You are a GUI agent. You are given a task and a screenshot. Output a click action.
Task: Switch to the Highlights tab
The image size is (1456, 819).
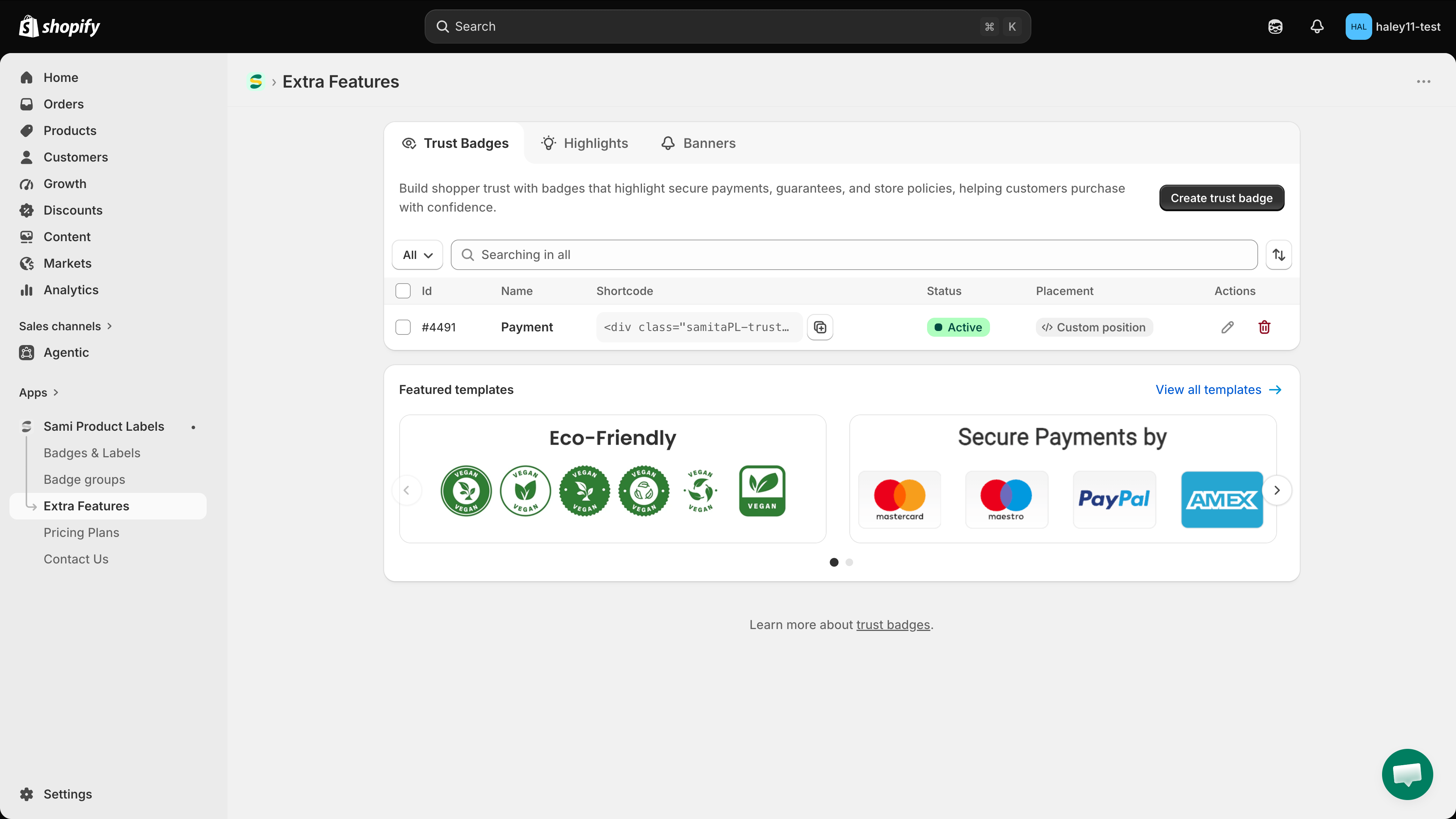(x=584, y=144)
